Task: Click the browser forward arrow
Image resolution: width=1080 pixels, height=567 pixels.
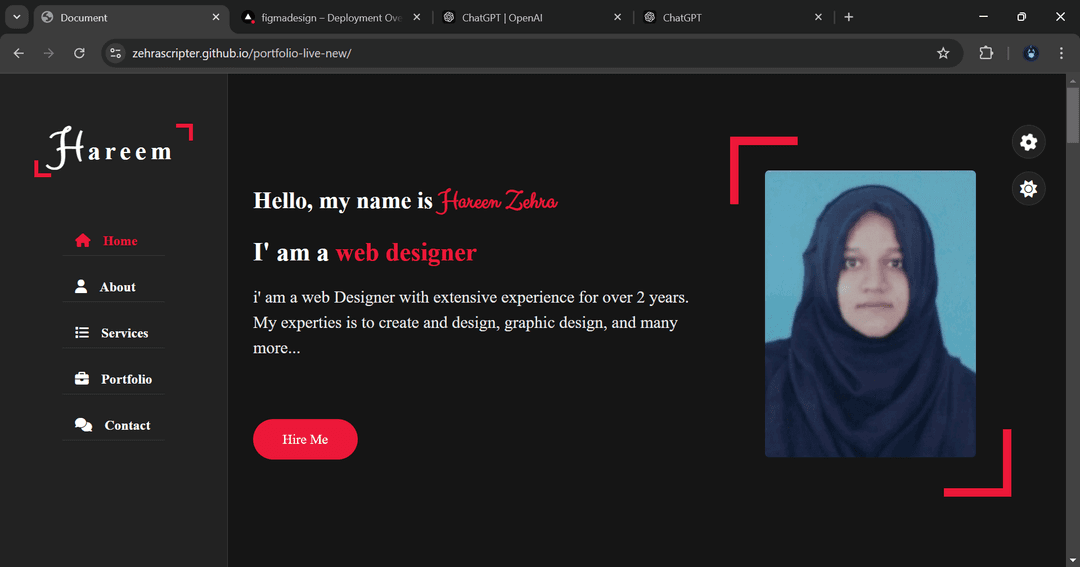Action: (48, 53)
